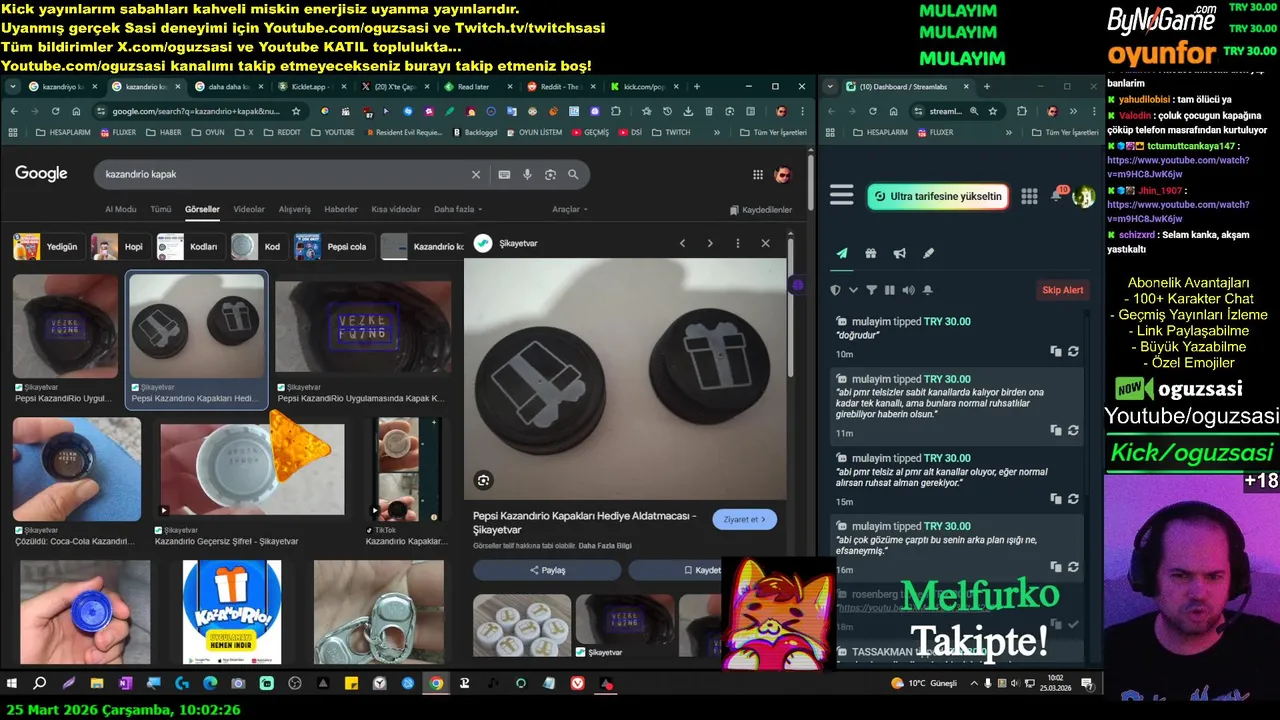This screenshot has height=720, width=1280.
Task: Show hidden Windows tray icons chevron
Action: [x=973, y=683]
